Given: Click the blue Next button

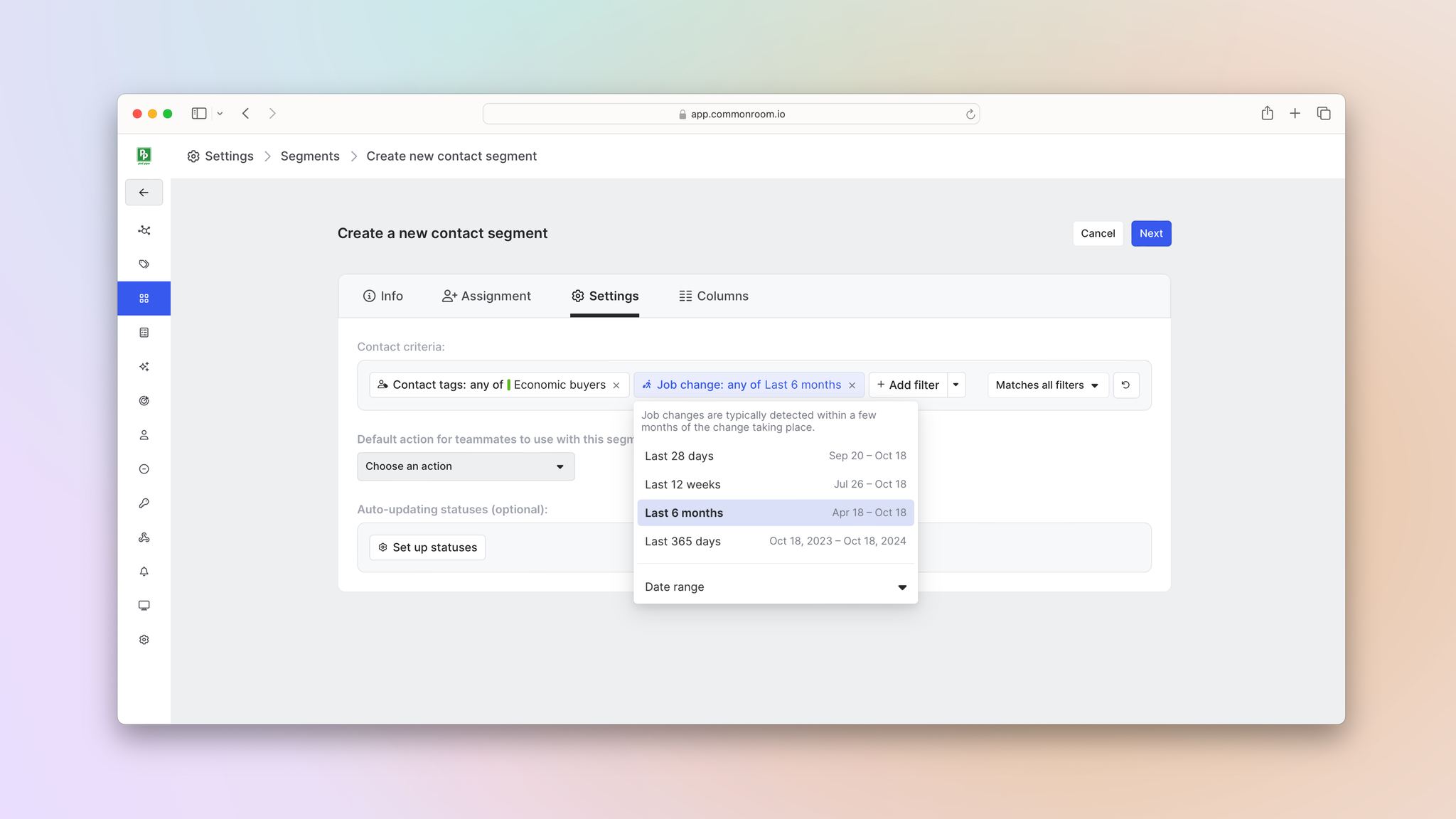Looking at the screenshot, I should tap(1151, 233).
